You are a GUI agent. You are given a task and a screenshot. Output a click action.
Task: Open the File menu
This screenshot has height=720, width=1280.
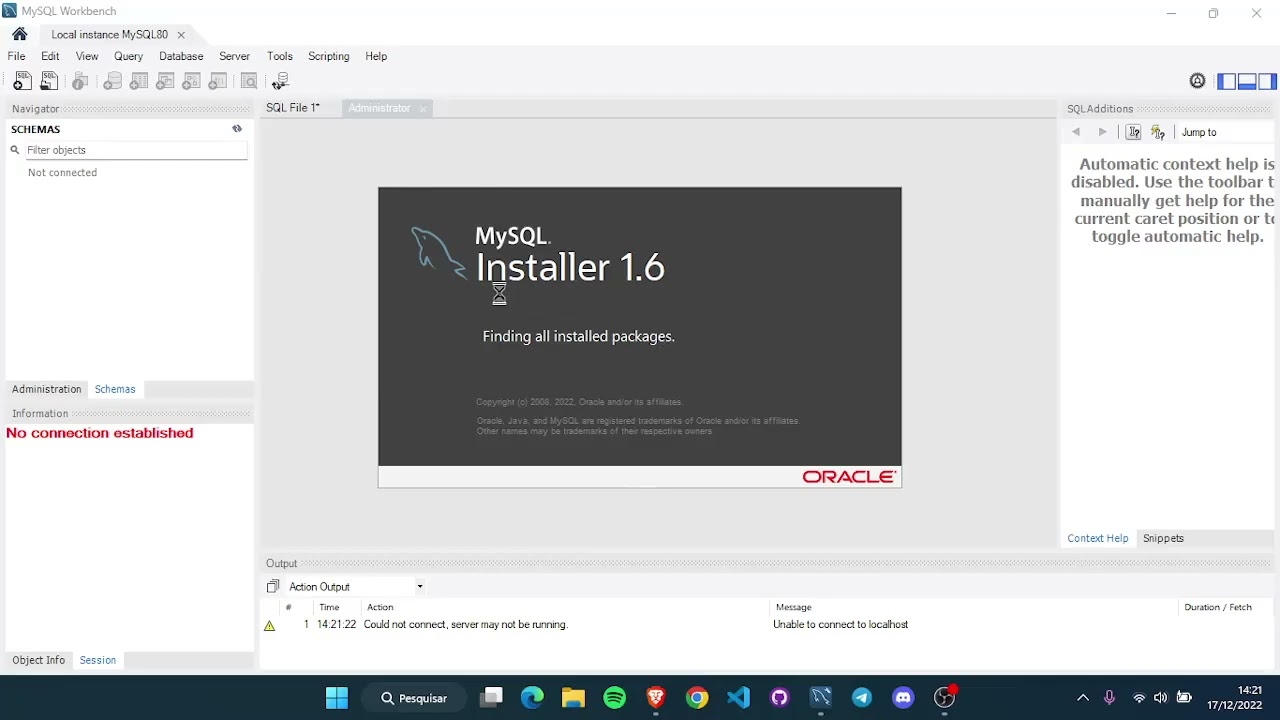[x=16, y=56]
